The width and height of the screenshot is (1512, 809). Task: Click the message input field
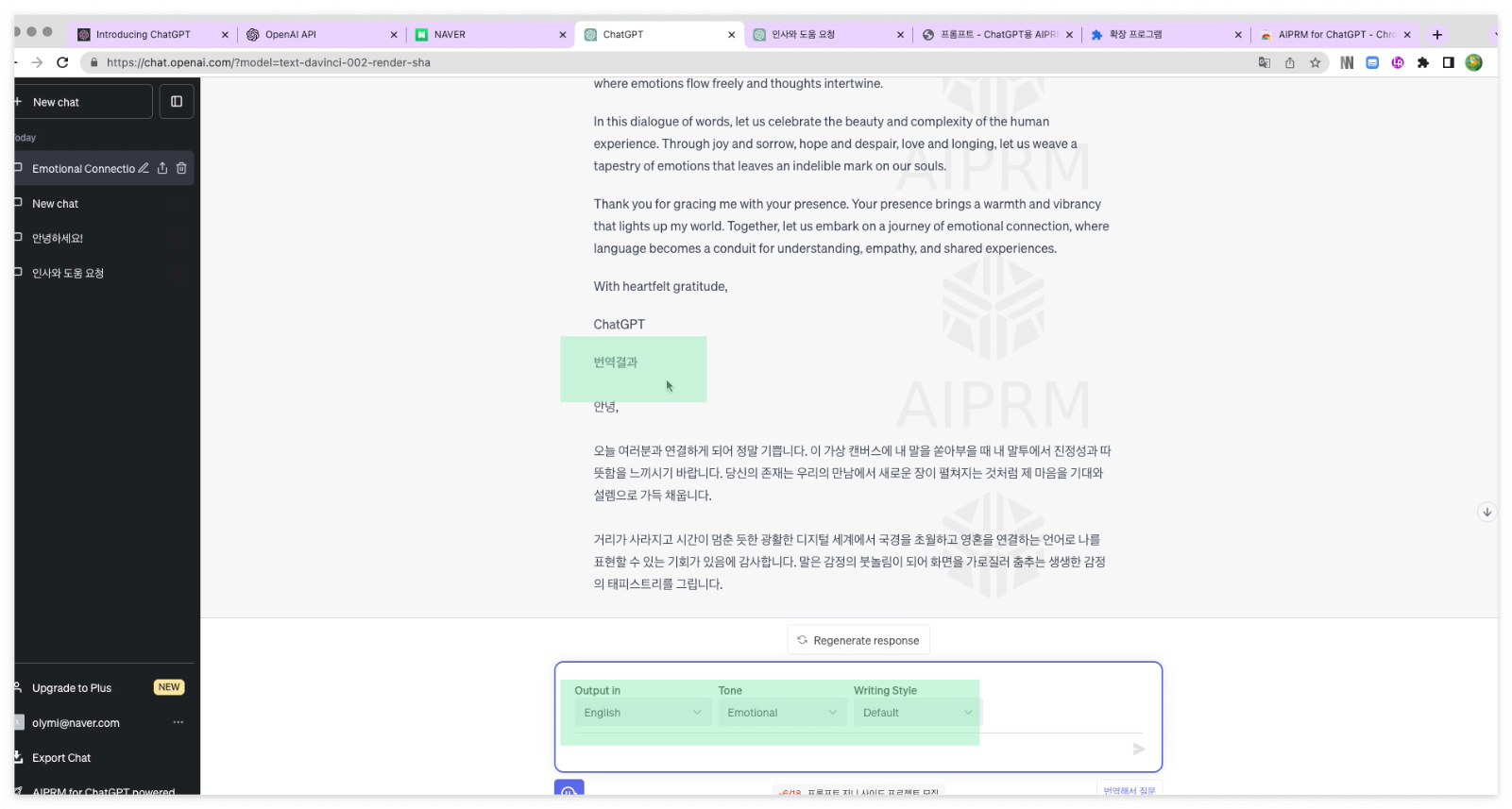[x=850, y=749]
